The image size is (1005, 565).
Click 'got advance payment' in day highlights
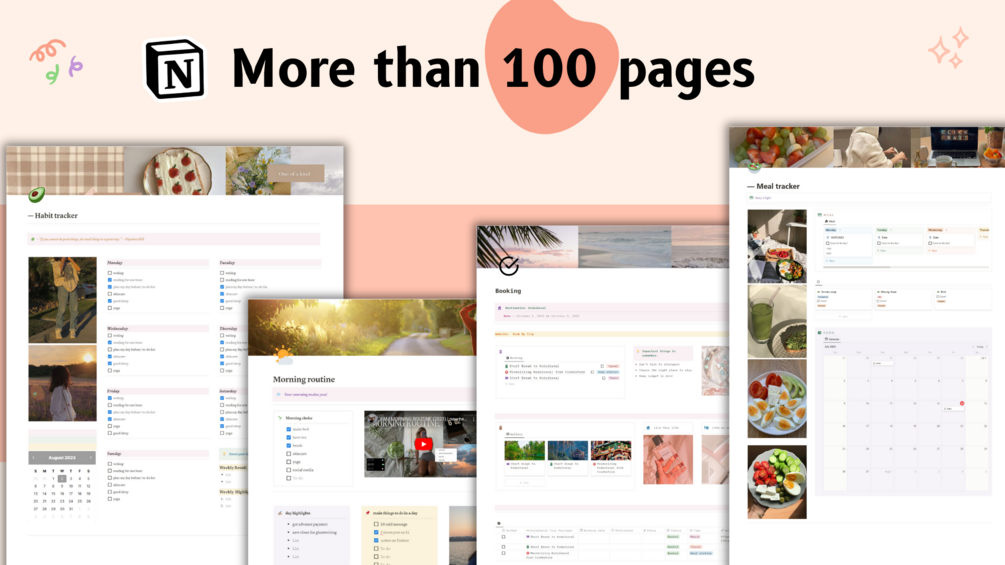(x=310, y=524)
